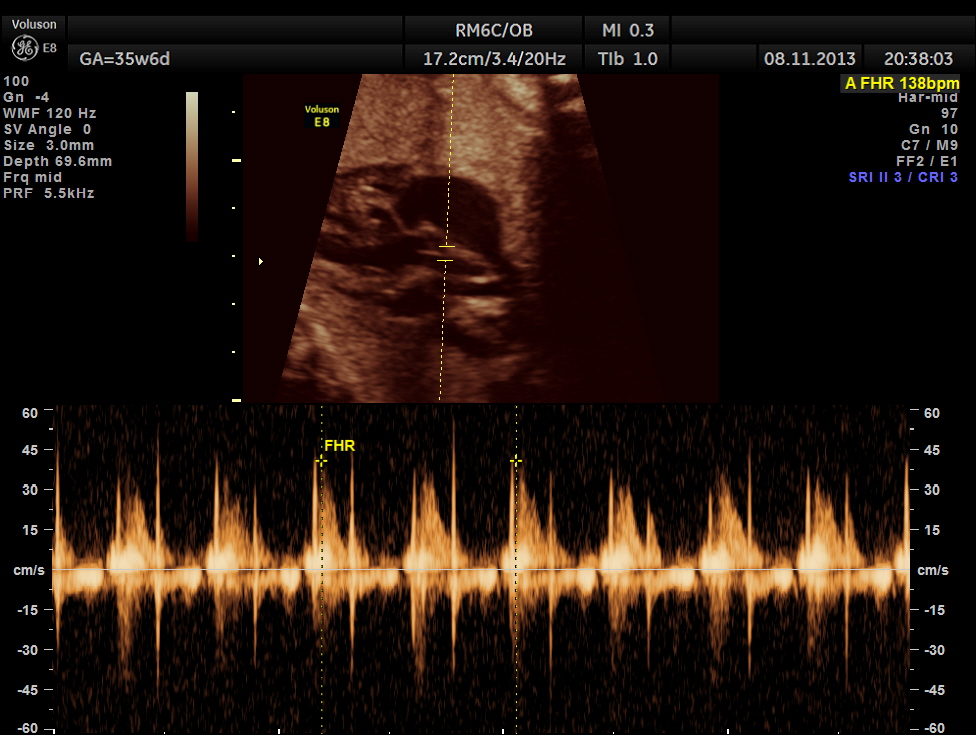Select the WMF 120 Hz wall filter setting

[50, 113]
